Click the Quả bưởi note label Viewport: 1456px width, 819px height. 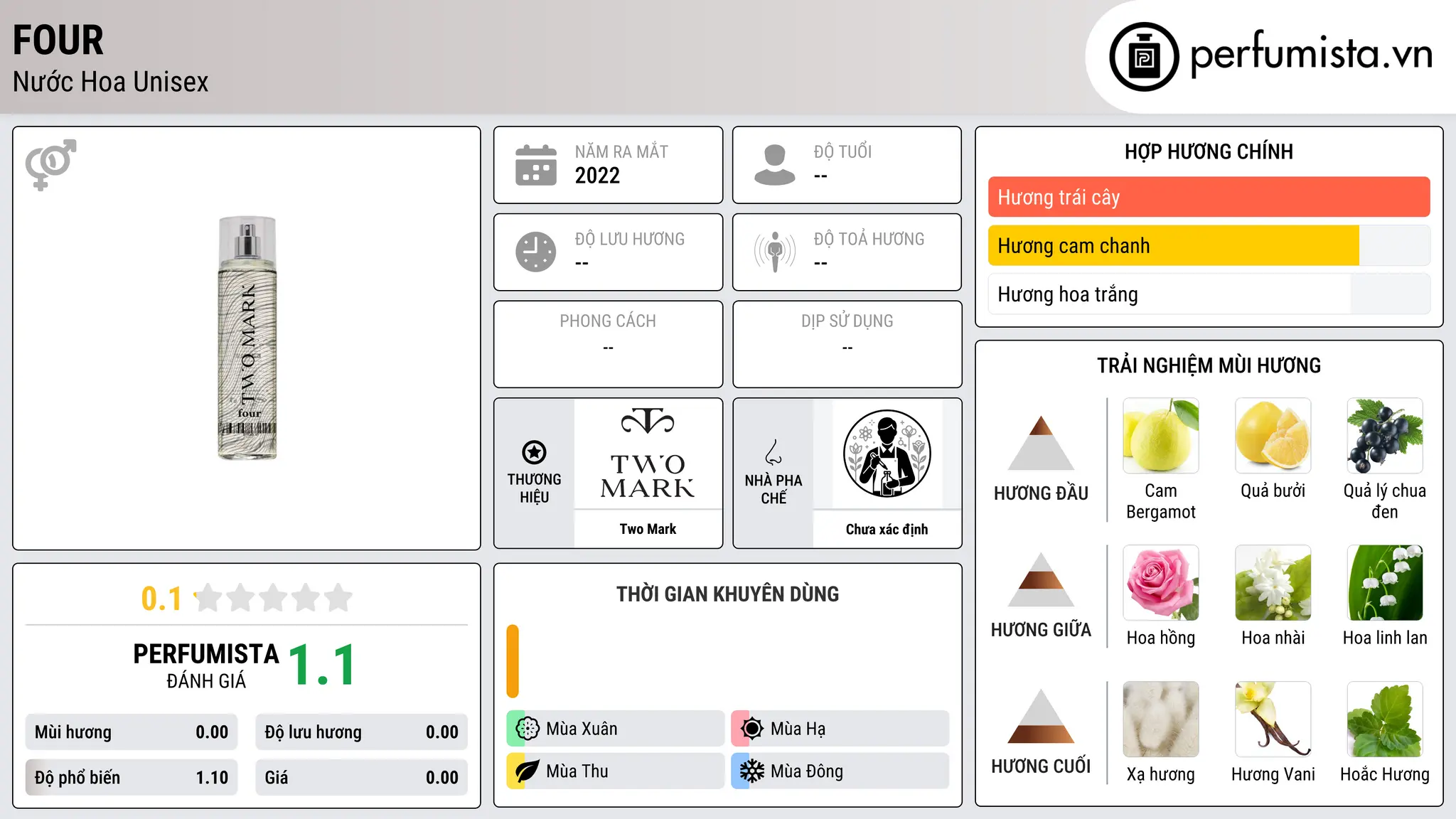[x=1273, y=491]
